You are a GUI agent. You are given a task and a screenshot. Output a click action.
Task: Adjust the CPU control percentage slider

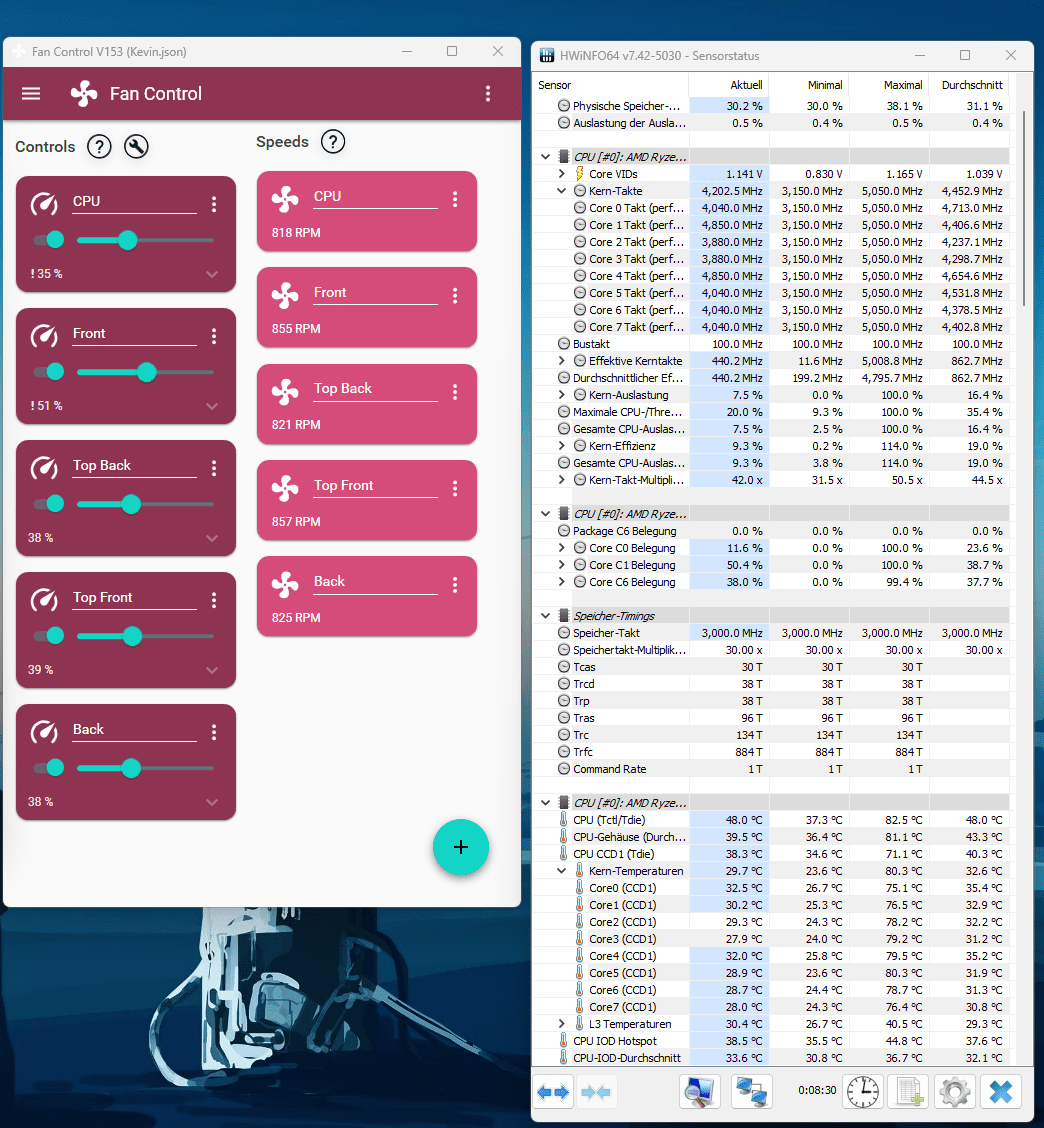(x=145, y=240)
